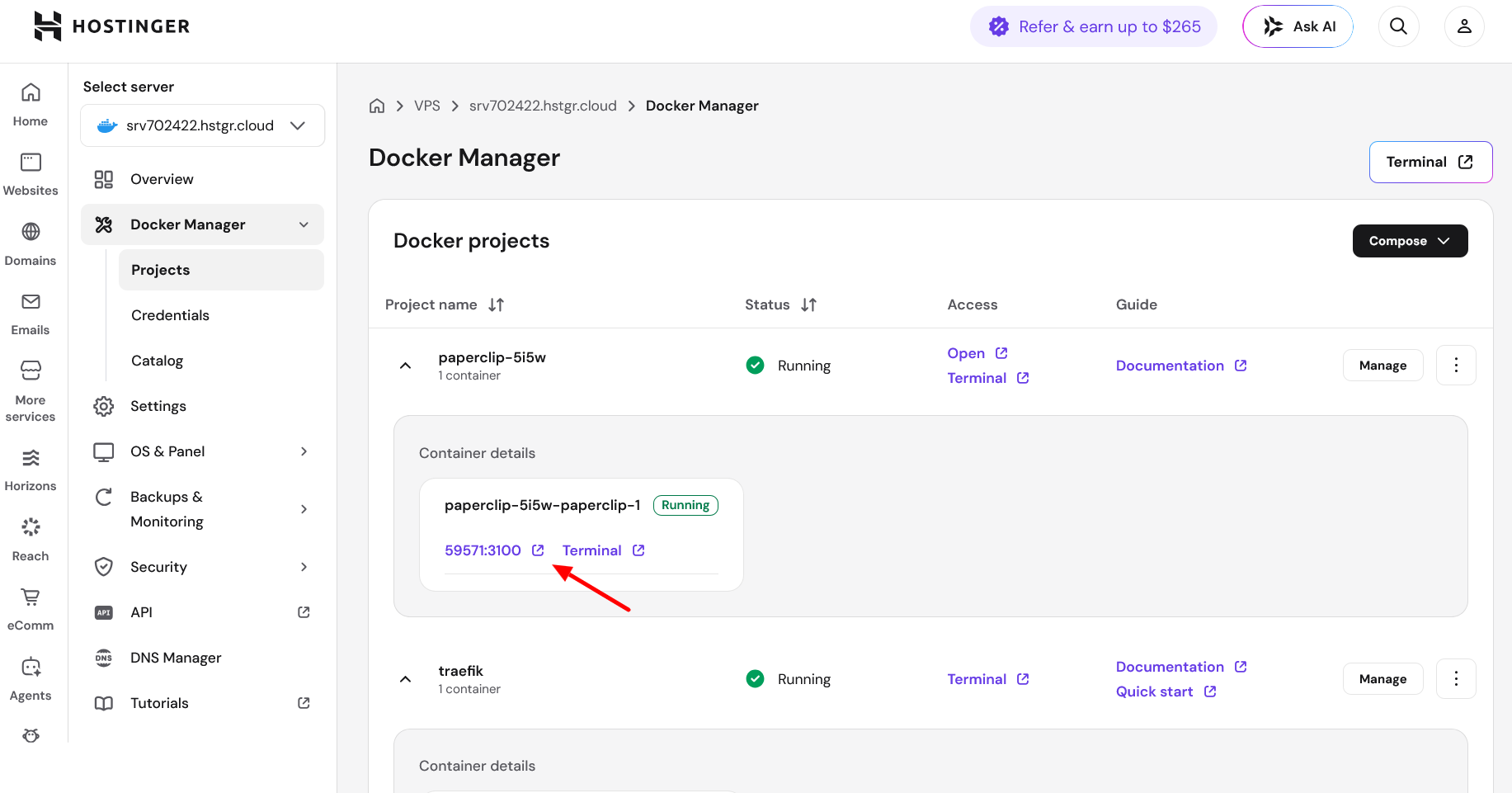Open Quick start link for traefik
Viewport: 1512px width, 793px height.
1166,692
